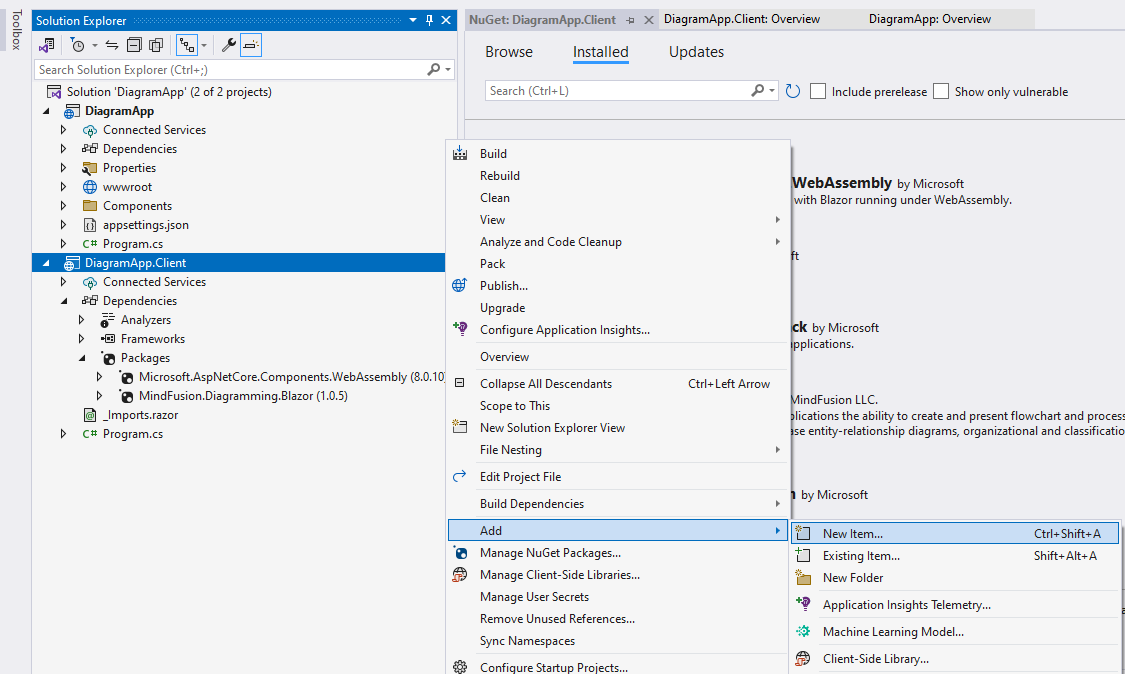Click the Configure Startup Projects gear icon
This screenshot has height=674, width=1125.
point(460,667)
